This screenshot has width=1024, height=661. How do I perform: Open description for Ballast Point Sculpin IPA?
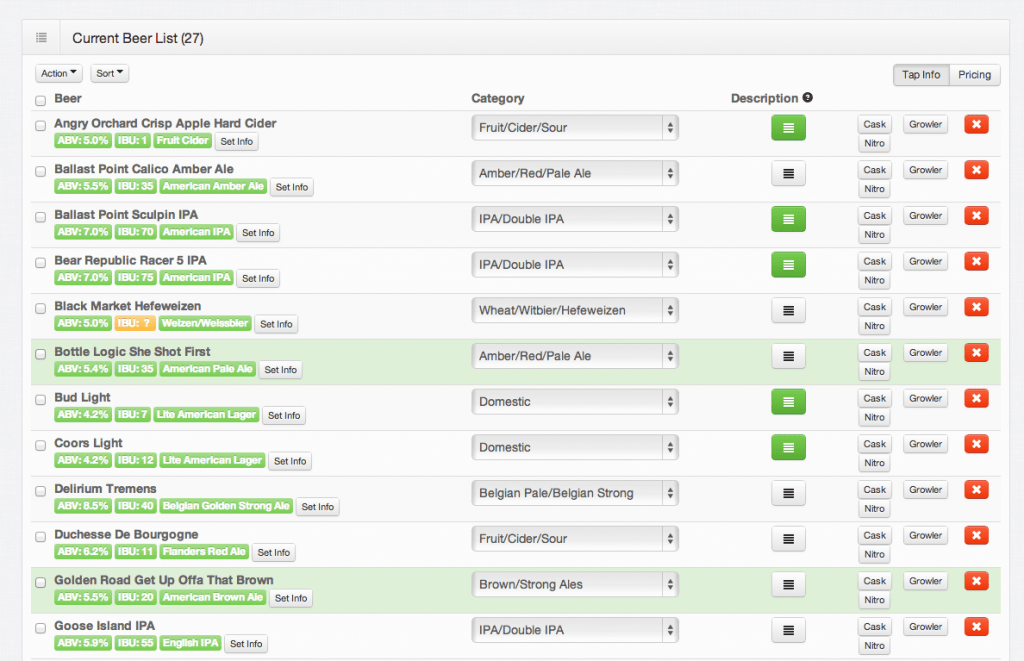[x=788, y=219]
